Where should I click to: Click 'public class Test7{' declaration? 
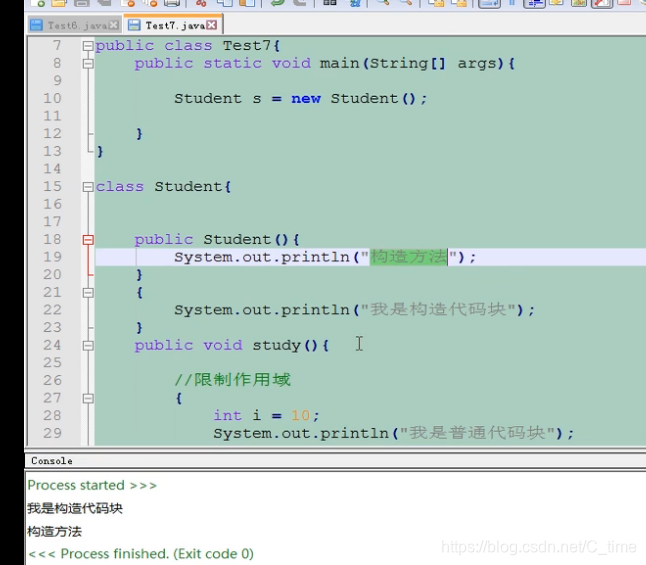(x=188, y=46)
